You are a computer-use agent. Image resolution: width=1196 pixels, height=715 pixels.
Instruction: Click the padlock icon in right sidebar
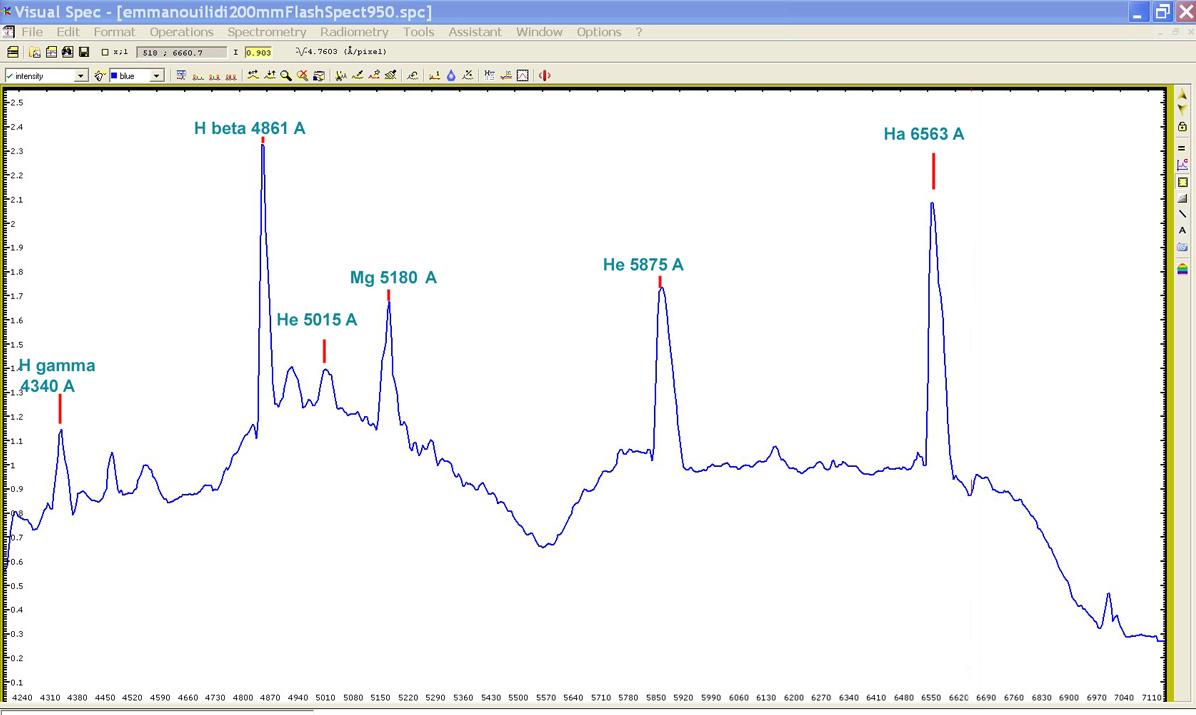[x=1182, y=127]
